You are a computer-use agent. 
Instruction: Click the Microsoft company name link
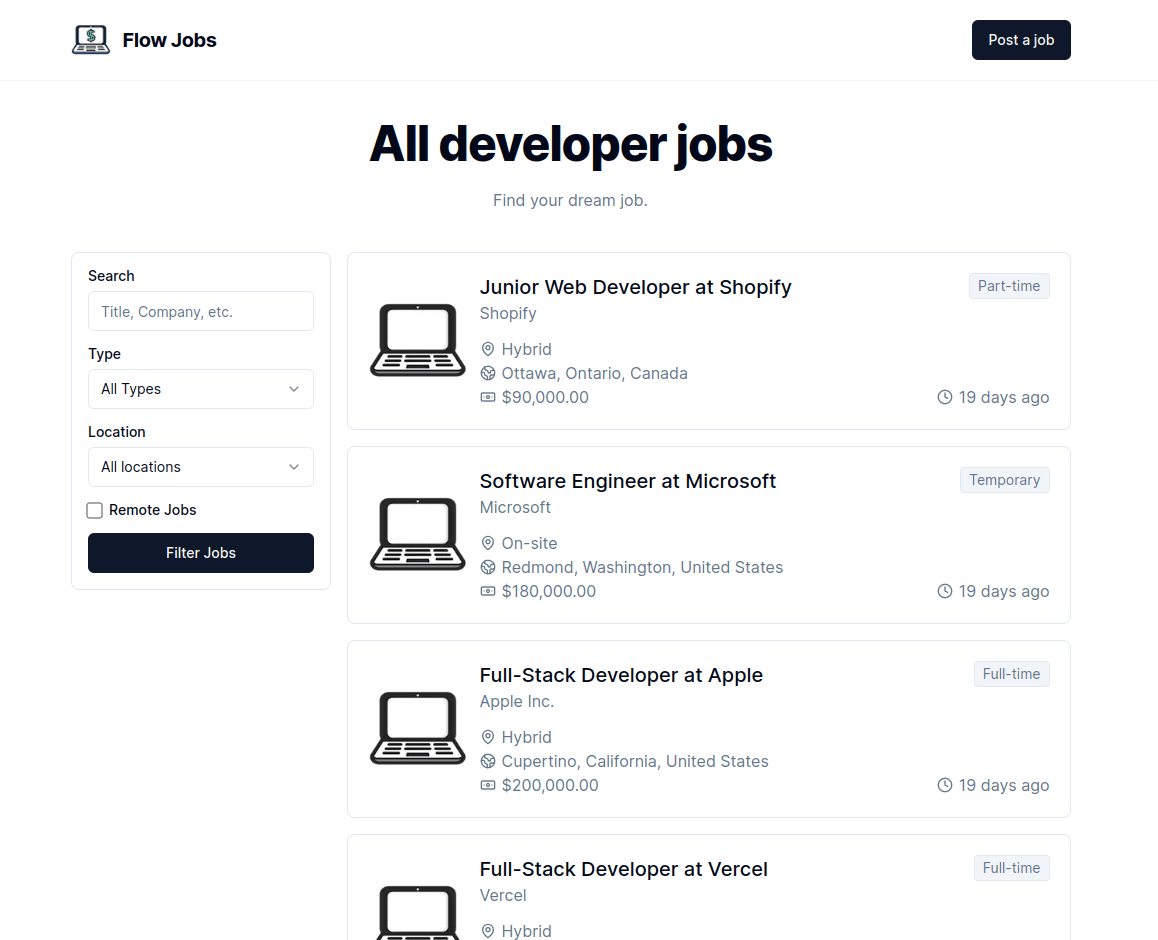point(515,507)
